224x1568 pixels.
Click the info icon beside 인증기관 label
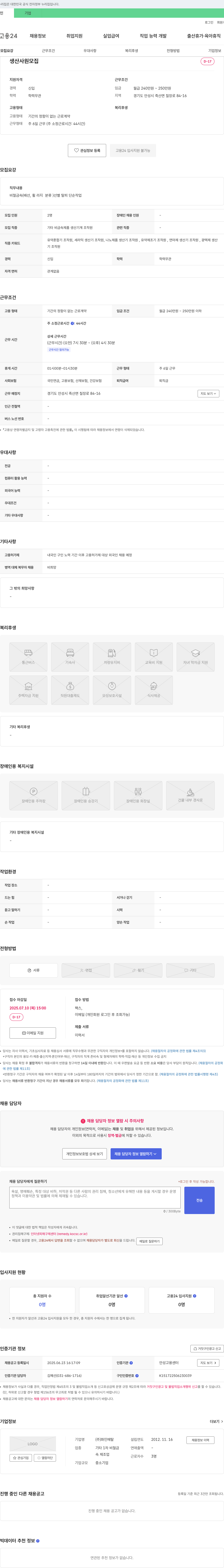pyautogui.click(x=131, y=1363)
